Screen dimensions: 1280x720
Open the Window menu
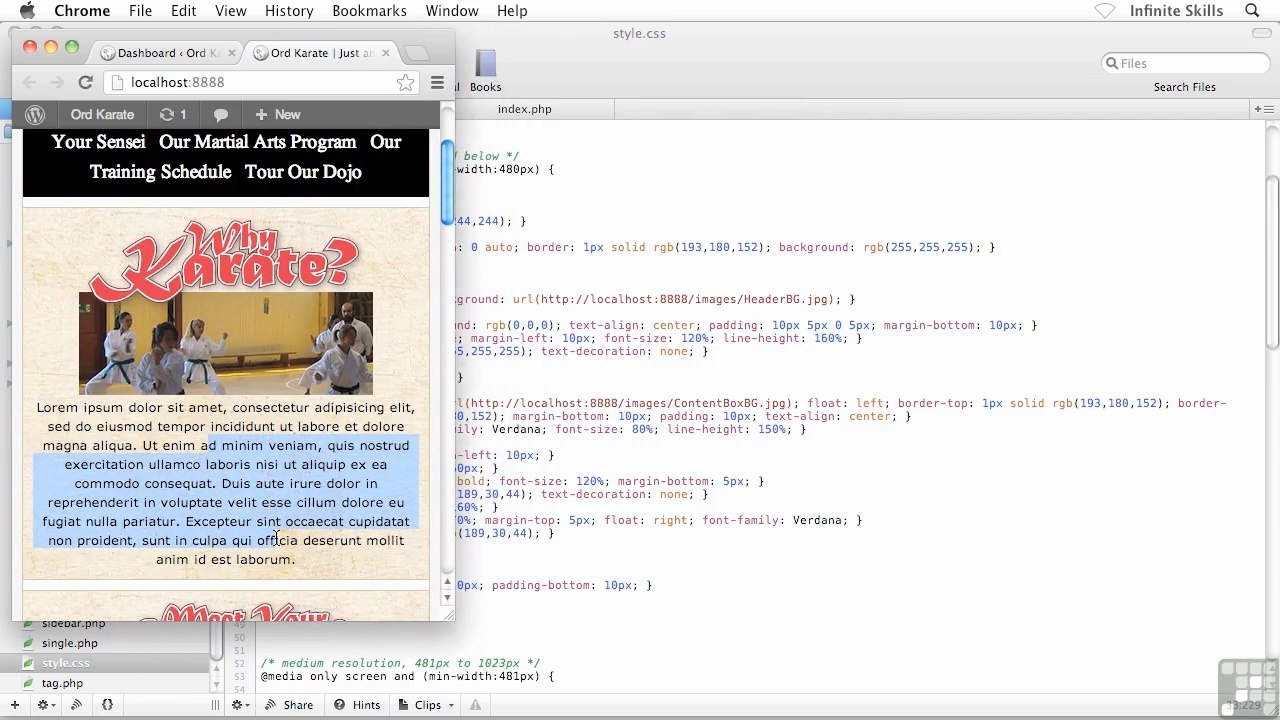(x=452, y=11)
